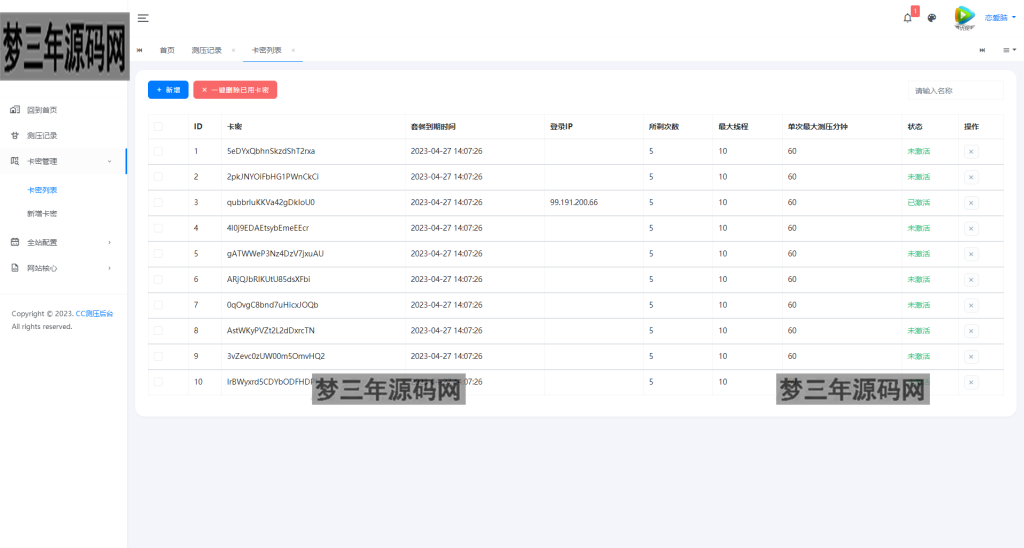Switch to the 测压记录 tab
The image size is (1024, 548).
point(206,50)
